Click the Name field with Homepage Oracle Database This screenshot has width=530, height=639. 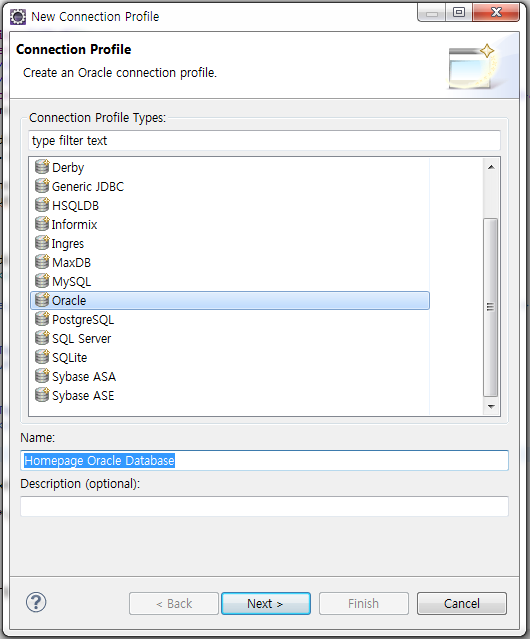click(264, 461)
